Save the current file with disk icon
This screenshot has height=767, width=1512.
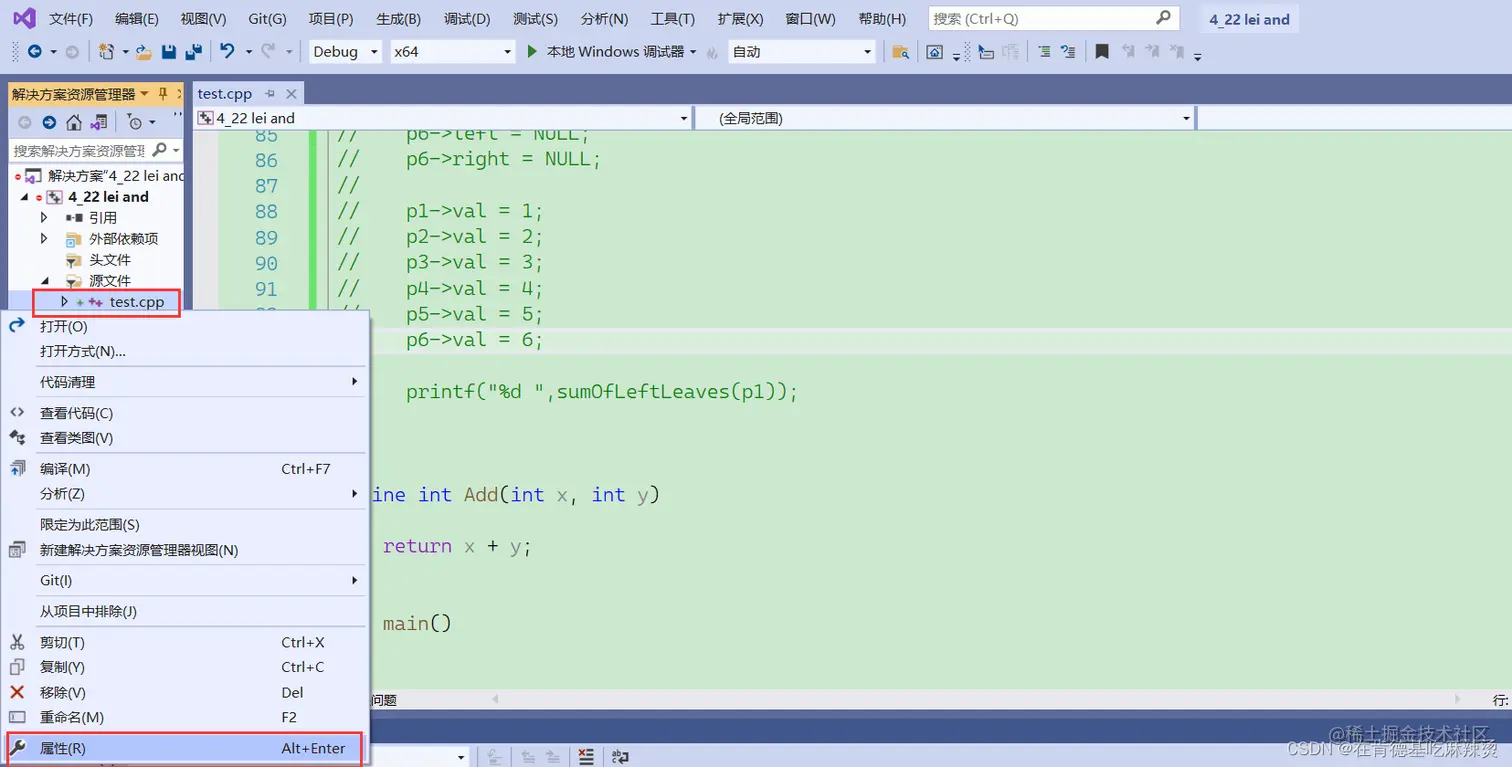click(169, 52)
